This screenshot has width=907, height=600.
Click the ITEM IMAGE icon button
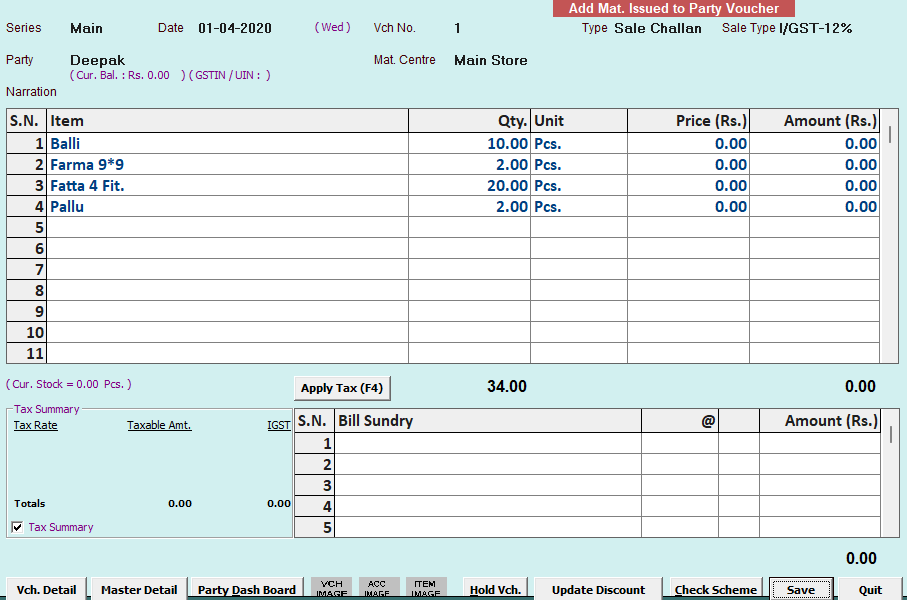425,588
